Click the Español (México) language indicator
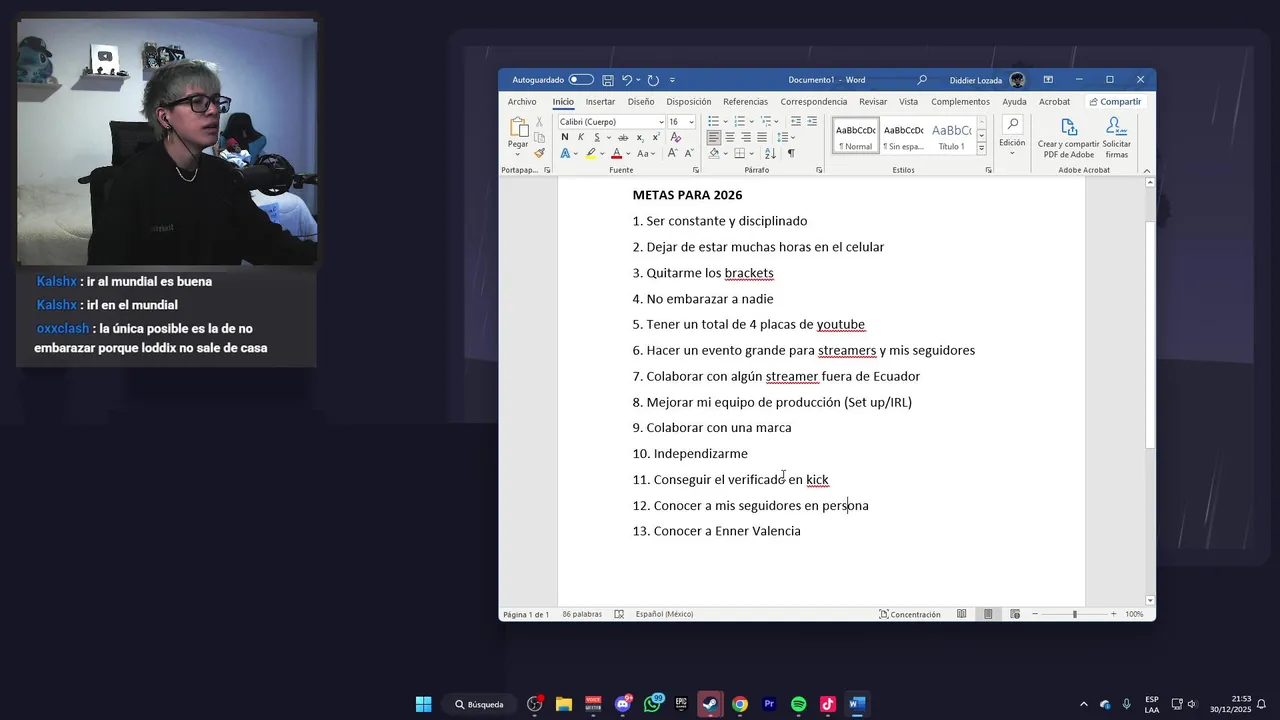 664,614
